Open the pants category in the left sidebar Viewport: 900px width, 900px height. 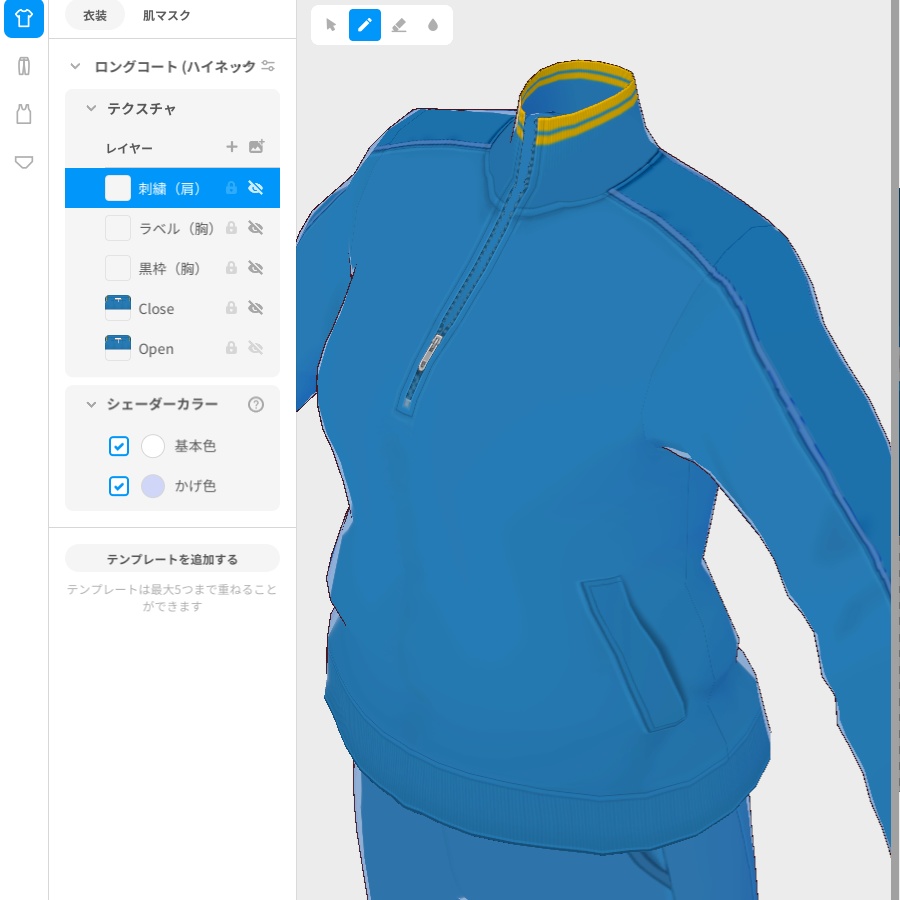pyautogui.click(x=23, y=66)
